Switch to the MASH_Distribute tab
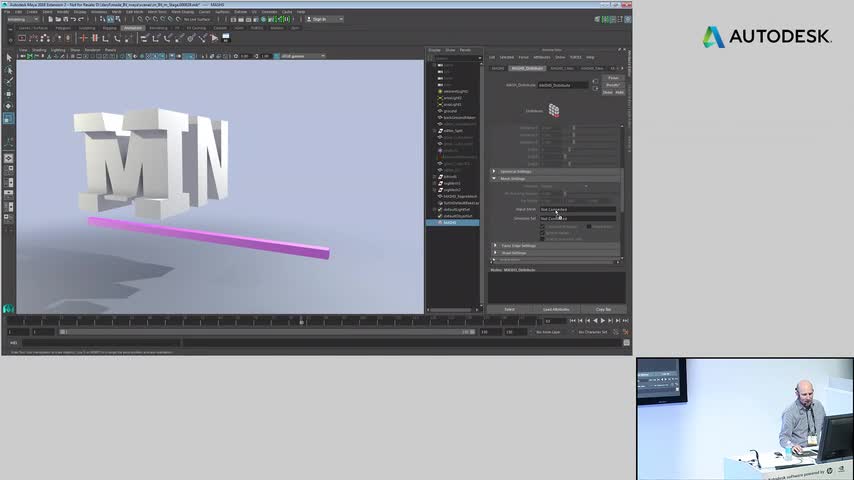854x480 pixels. [x=527, y=69]
